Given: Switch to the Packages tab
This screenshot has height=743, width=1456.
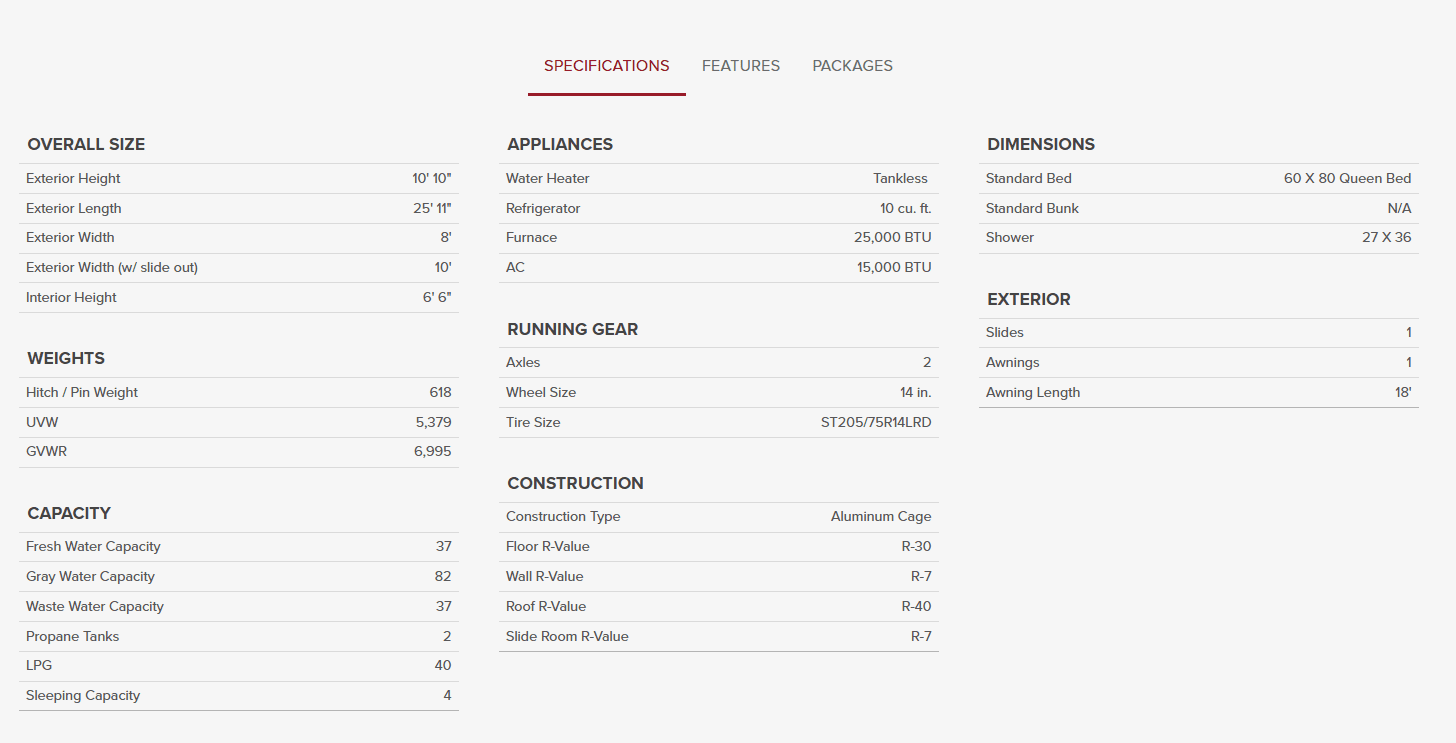Looking at the screenshot, I should pos(852,66).
